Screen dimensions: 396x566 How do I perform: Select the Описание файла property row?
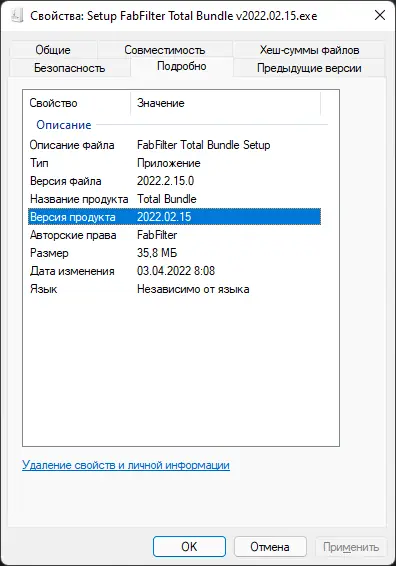coord(175,145)
